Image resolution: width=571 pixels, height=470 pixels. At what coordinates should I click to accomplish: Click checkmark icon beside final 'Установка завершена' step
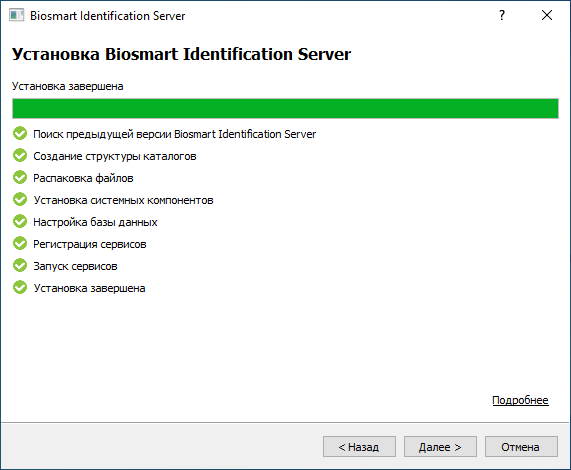(20, 288)
